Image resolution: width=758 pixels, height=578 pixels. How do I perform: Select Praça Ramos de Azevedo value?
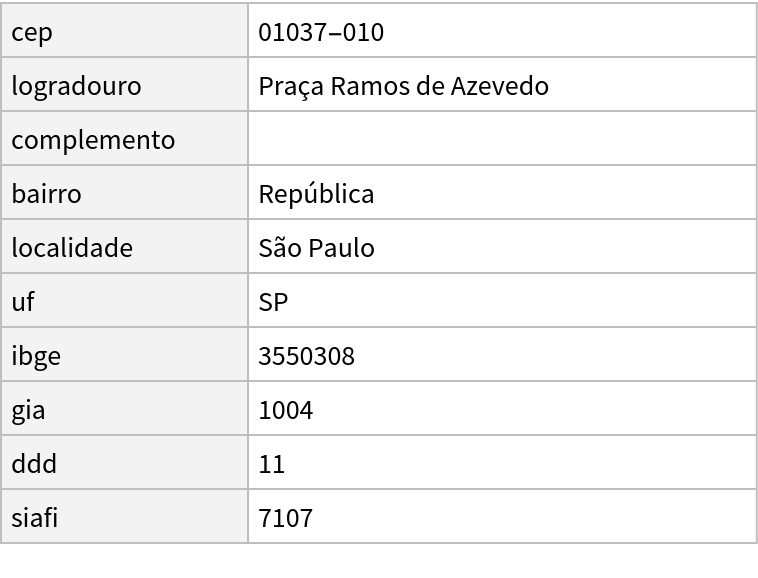pos(403,86)
